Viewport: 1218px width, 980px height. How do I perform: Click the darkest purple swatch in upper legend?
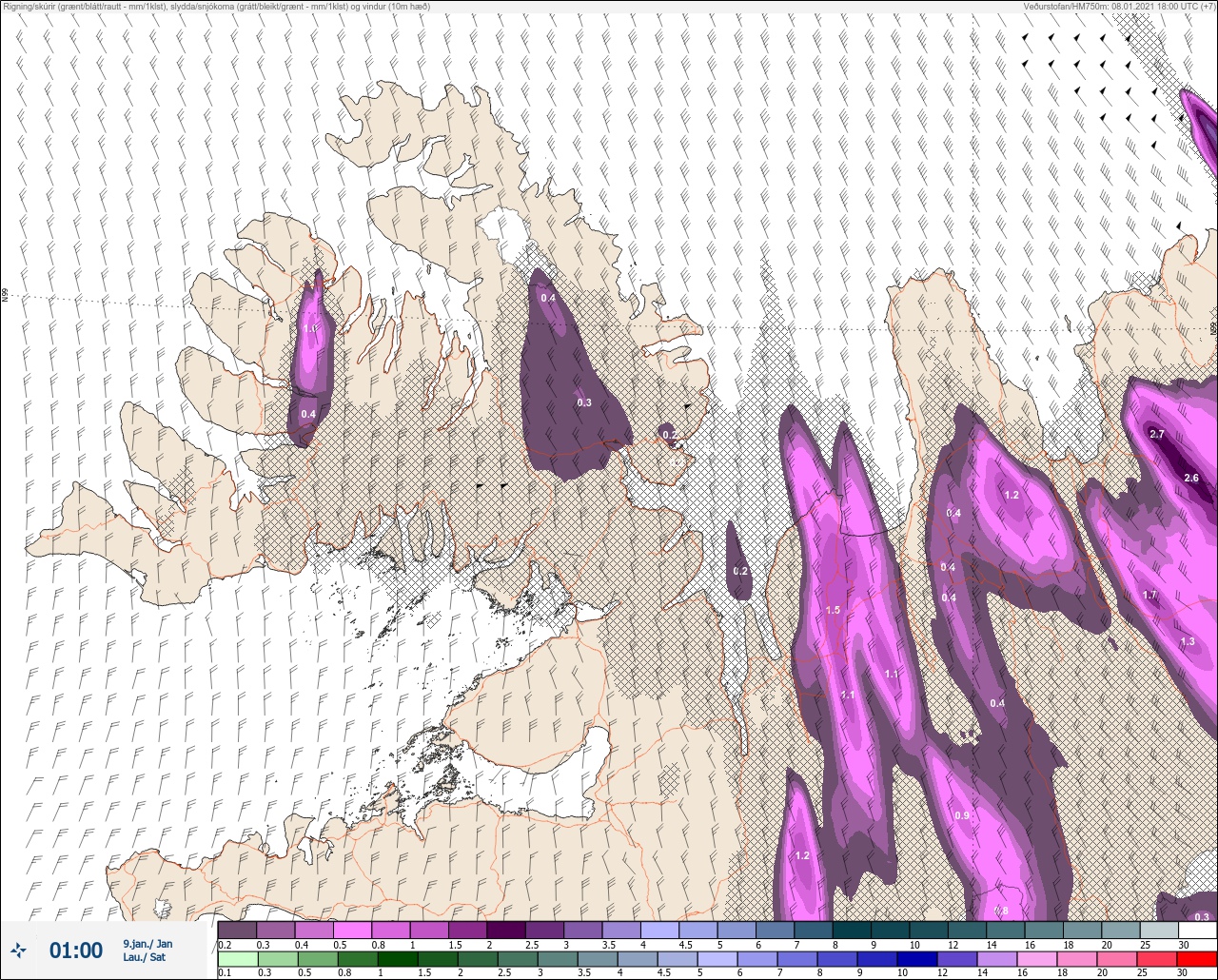[505, 930]
